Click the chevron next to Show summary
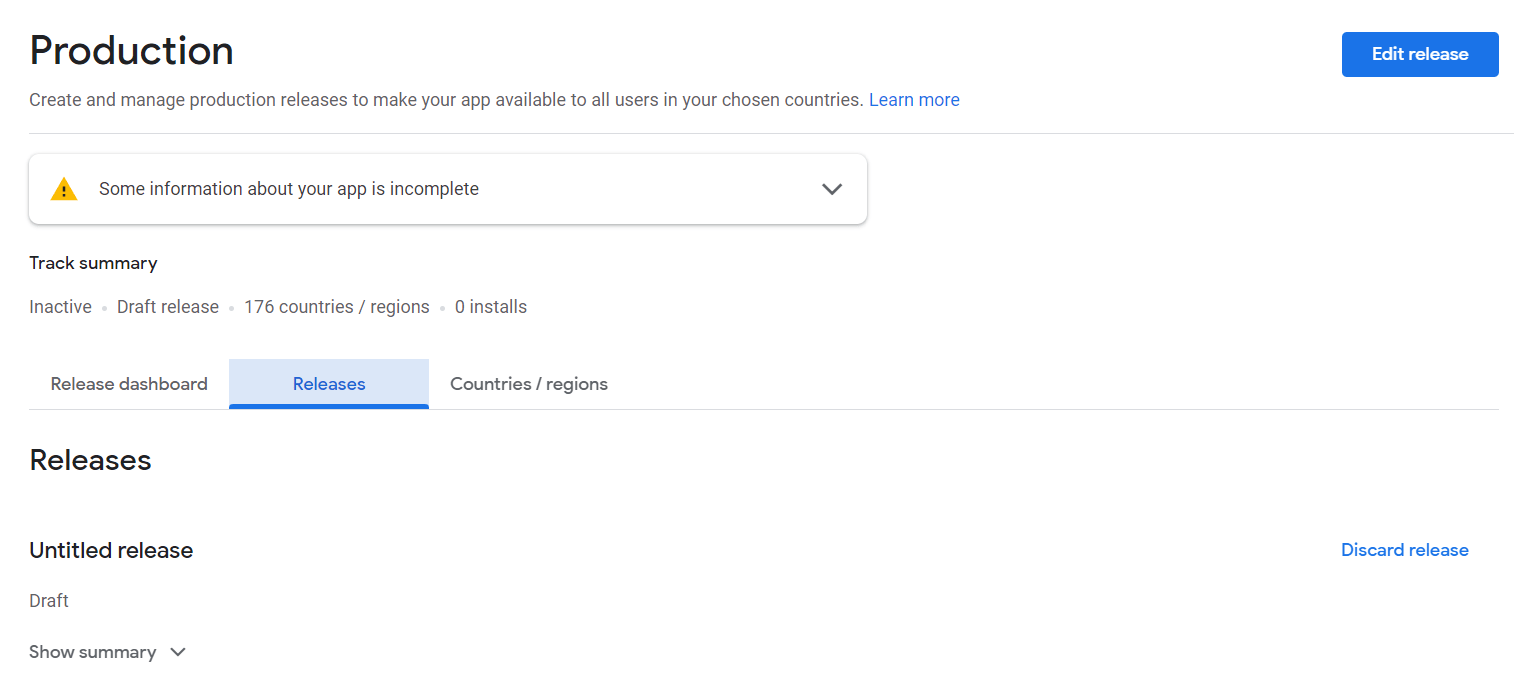Image resolution: width=1514 pixels, height=697 pixels. (x=178, y=652)
